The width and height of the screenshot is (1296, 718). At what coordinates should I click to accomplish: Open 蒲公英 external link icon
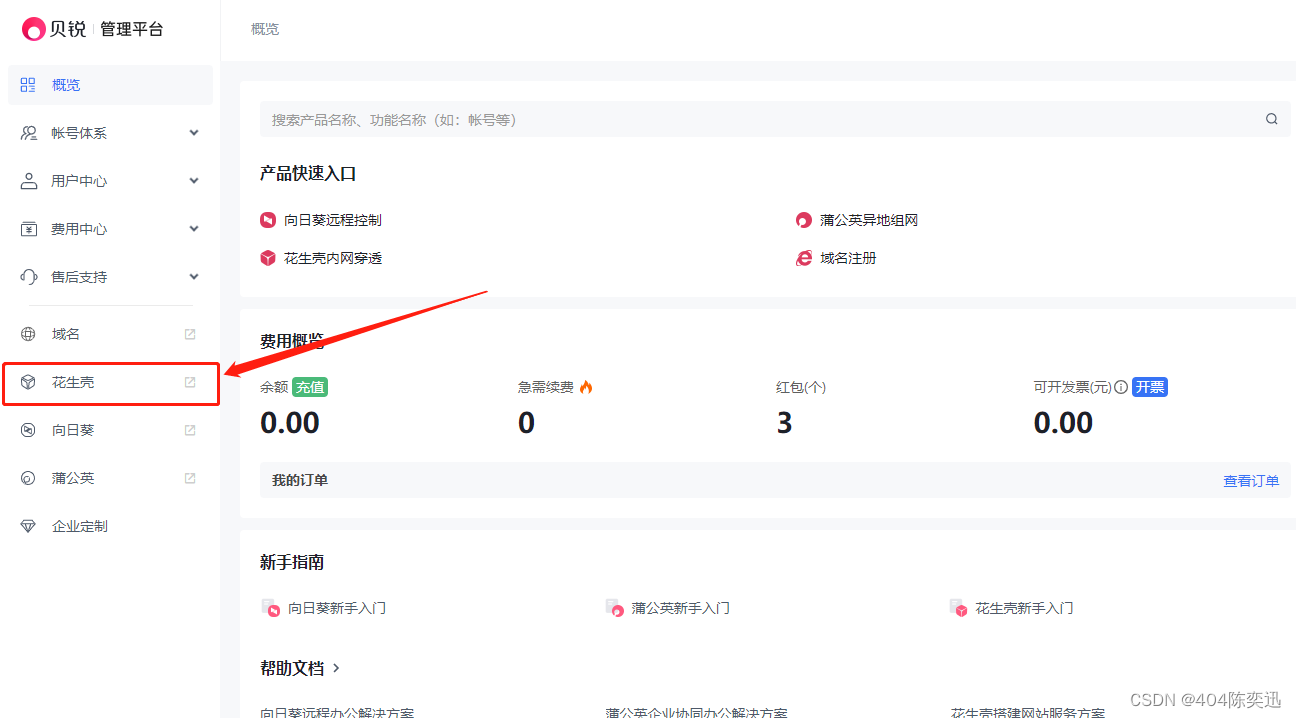[190, 478]
